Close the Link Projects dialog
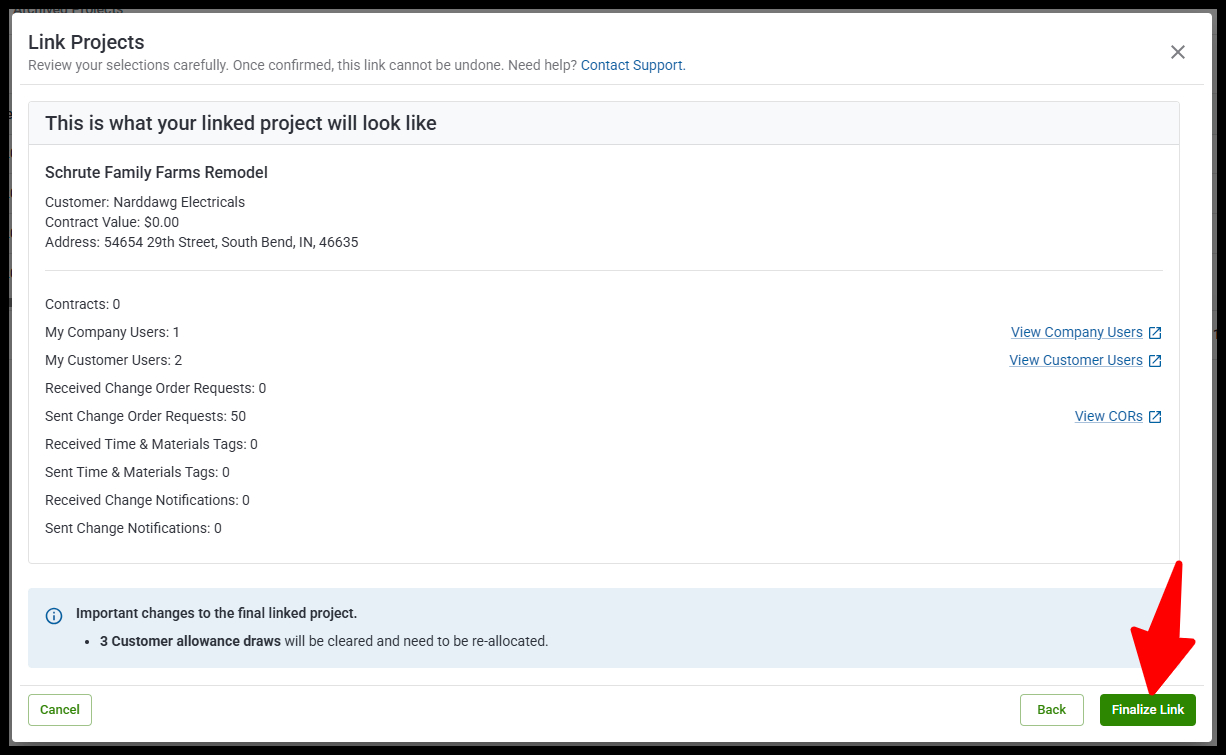The width and height of the screenshot is (1226, 755). coord(1178,52)
